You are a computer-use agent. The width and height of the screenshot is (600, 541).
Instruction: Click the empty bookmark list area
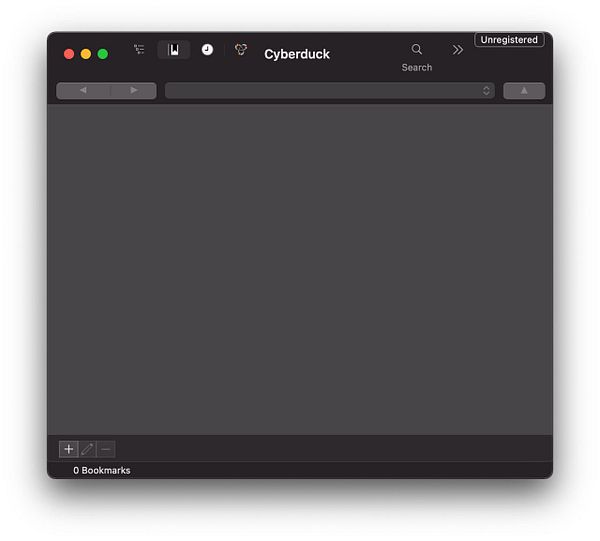[x=300, y=269]
